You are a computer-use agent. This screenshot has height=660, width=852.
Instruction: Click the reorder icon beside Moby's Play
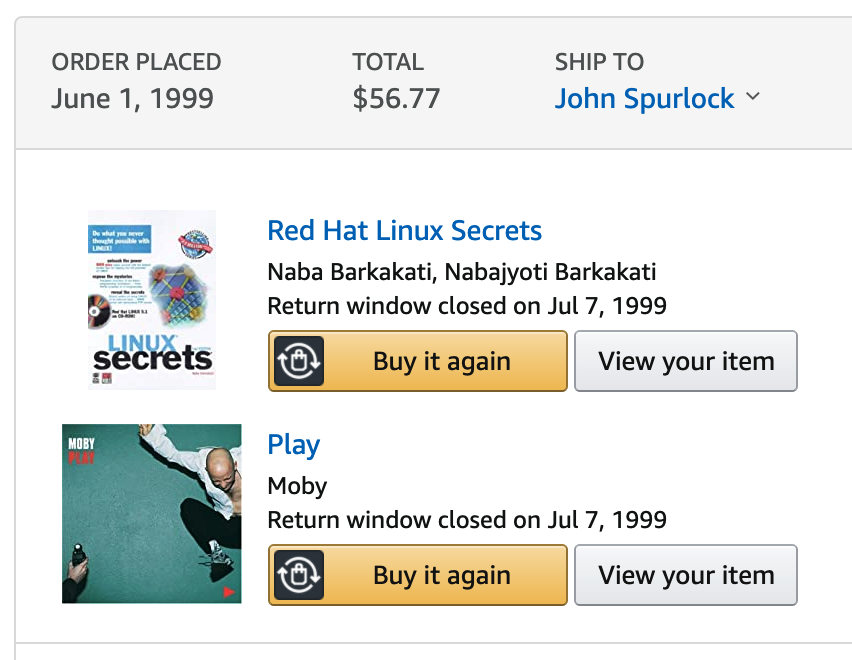point(299,575)
